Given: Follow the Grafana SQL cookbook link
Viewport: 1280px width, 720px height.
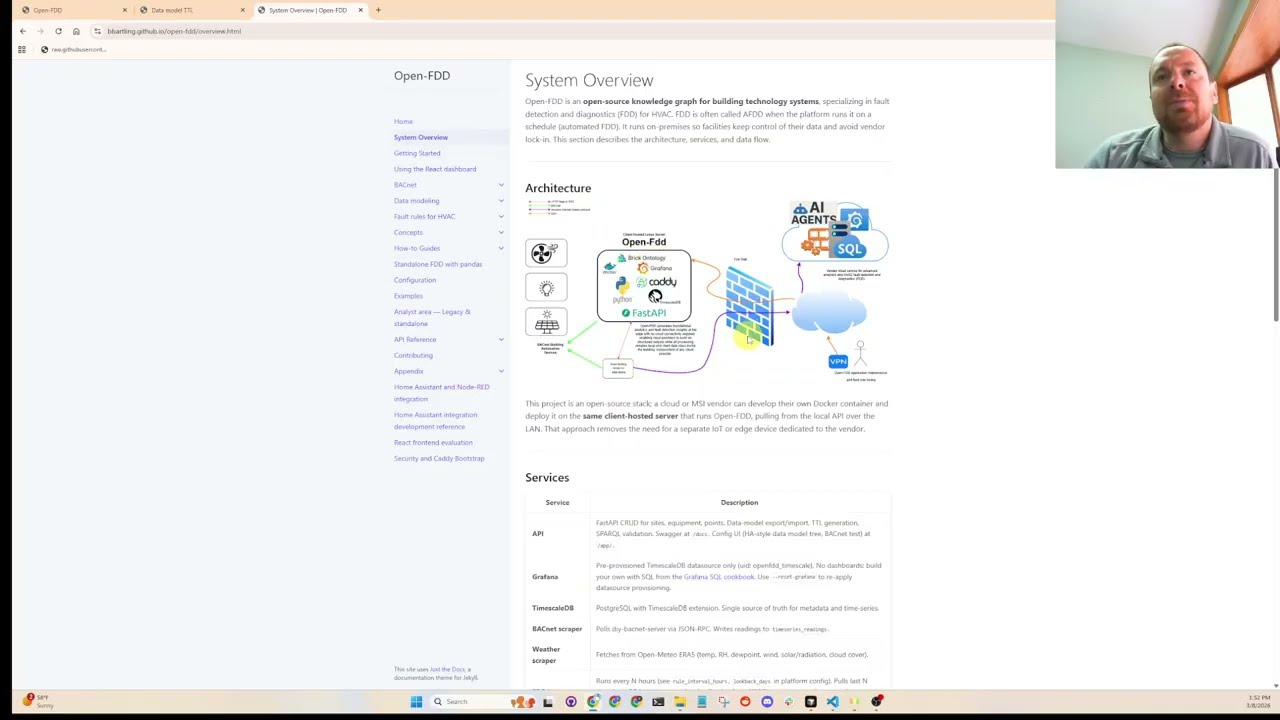Looking at the screenshot, I should click(x=719, y=577).
